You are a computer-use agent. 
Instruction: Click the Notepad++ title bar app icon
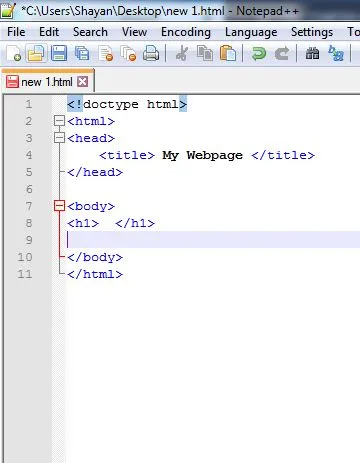click(7, 10)
